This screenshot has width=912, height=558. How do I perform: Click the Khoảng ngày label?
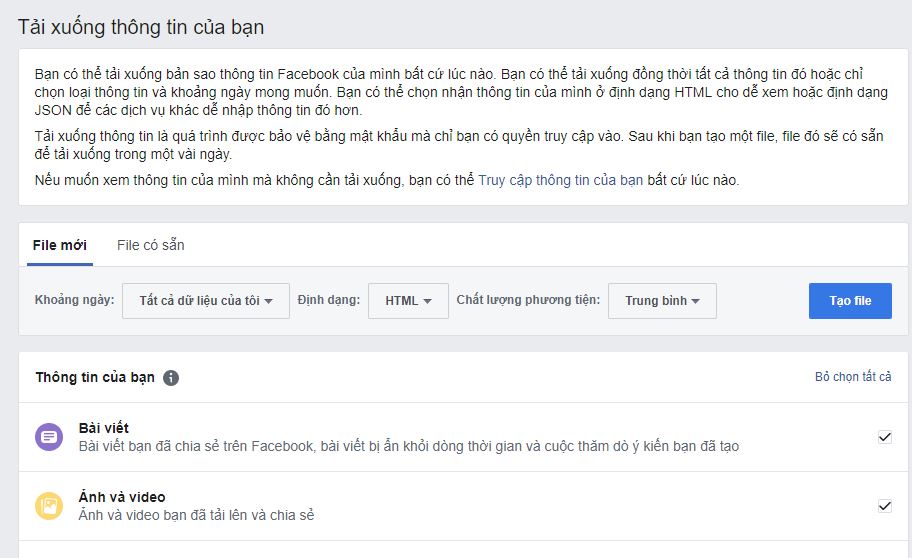click(x=74, y=300)
